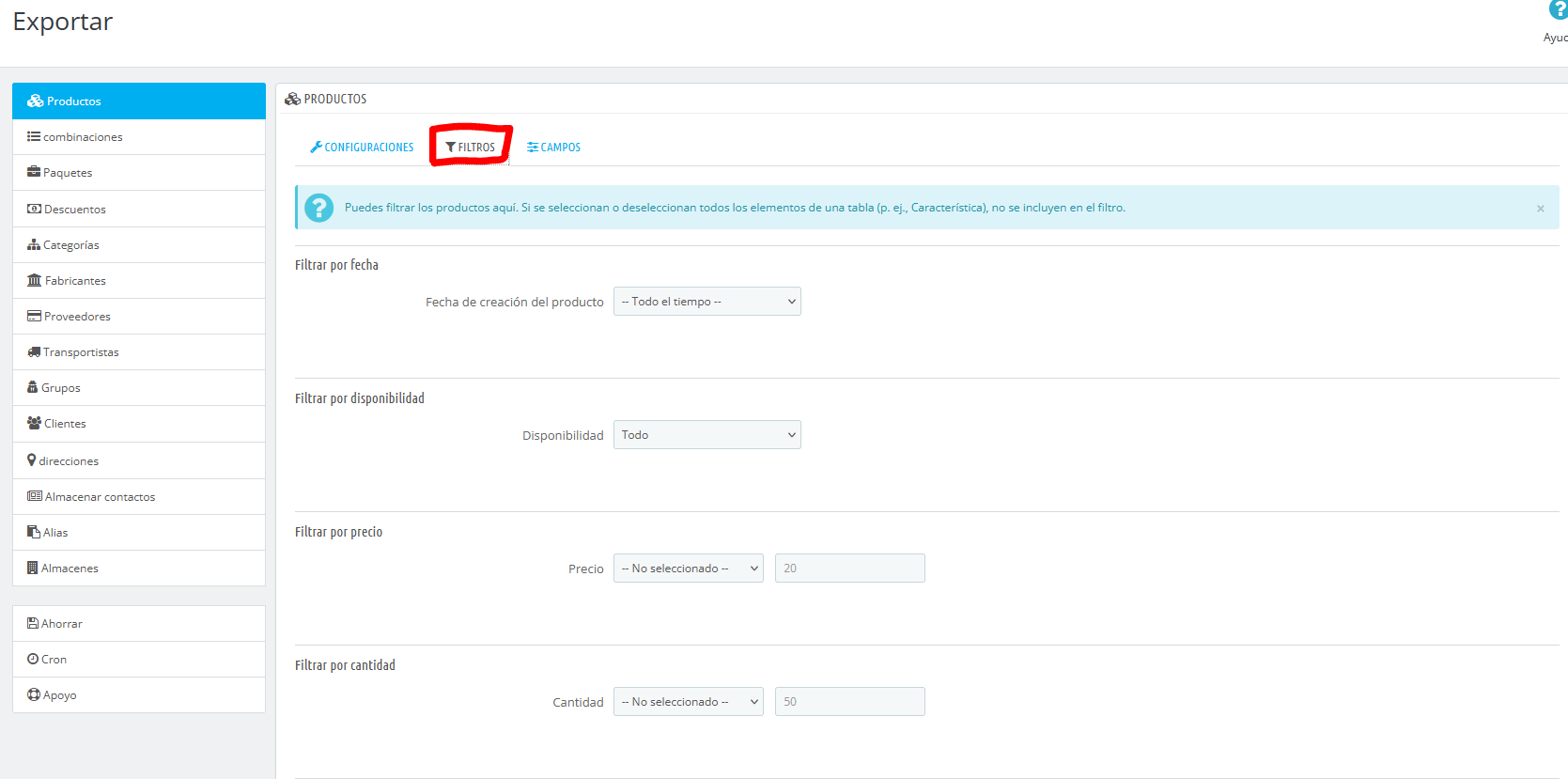
Task: Expand product creation date dropdown
Action: (x=706, y=302)
